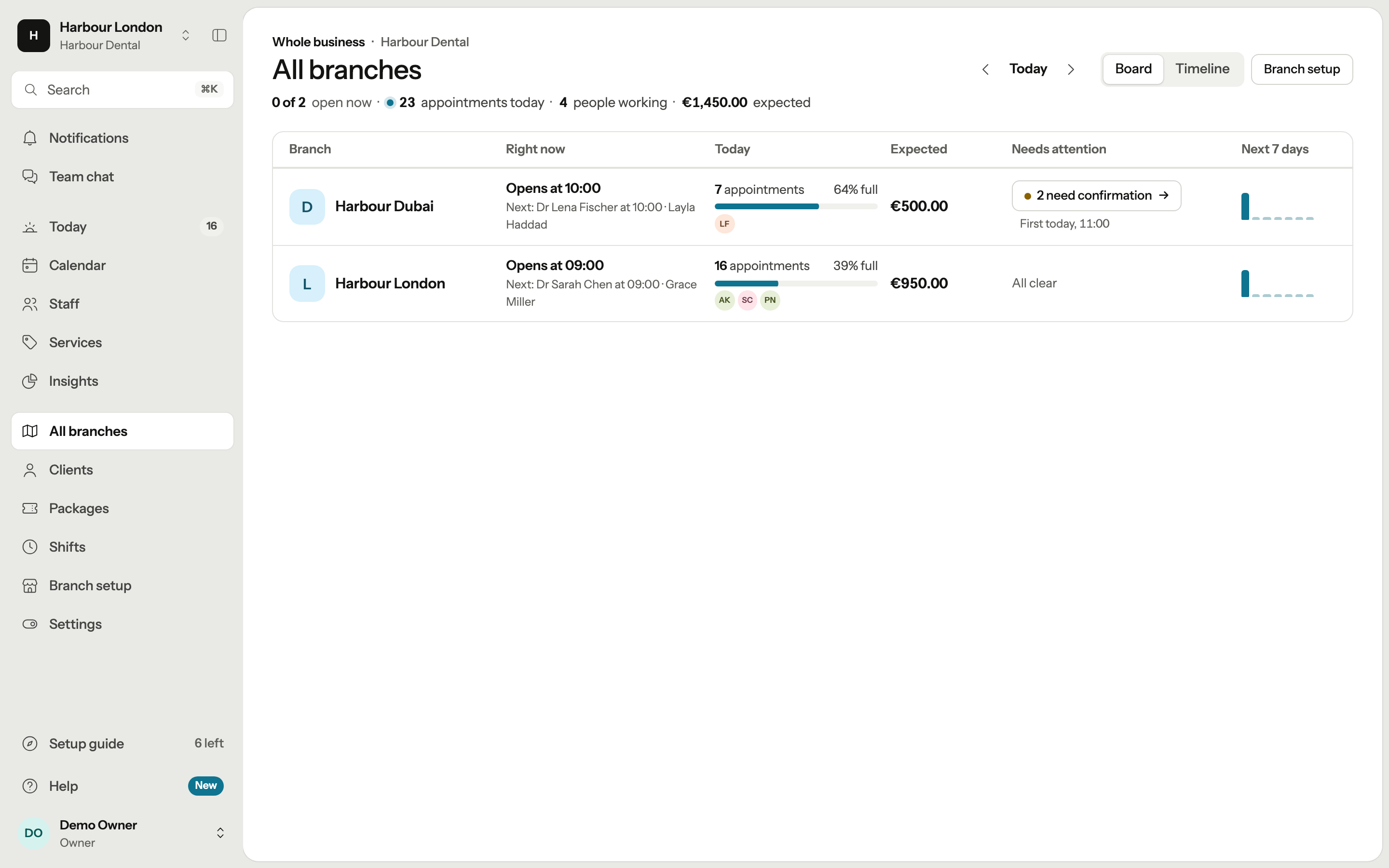Open the Packages ticket icon
Screen dimensions: 1389x868
pos(30,508)
